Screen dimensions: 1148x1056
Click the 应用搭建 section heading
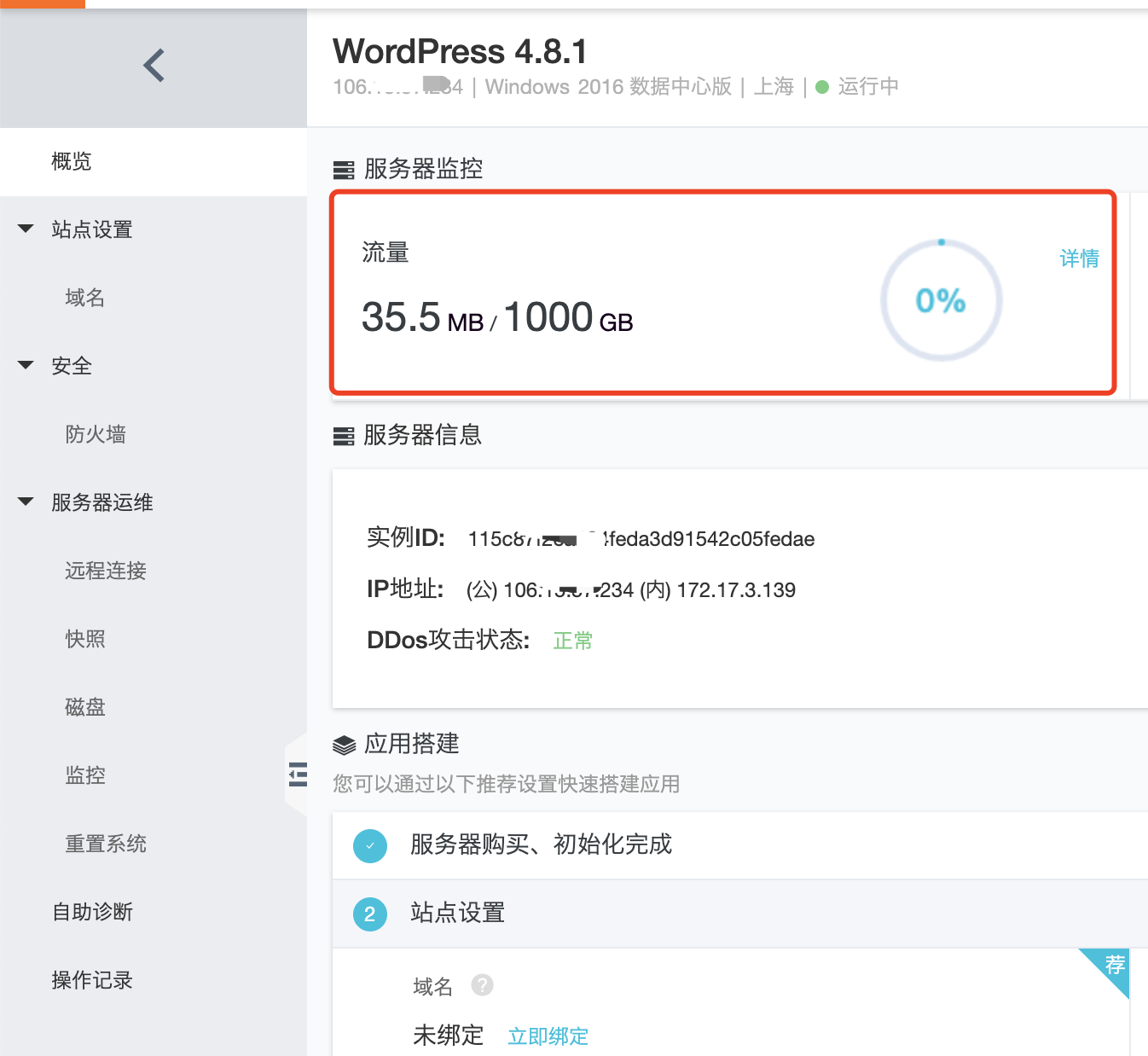(411, 744)
